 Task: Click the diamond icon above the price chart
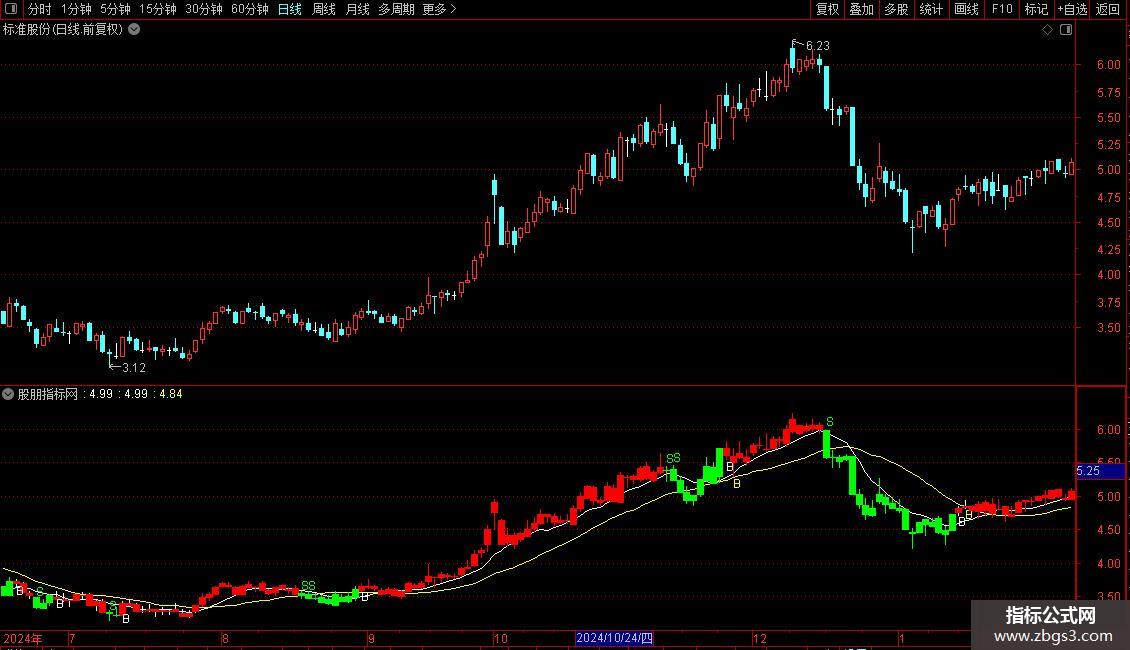pyautogui.click(x=1047, y=30)
